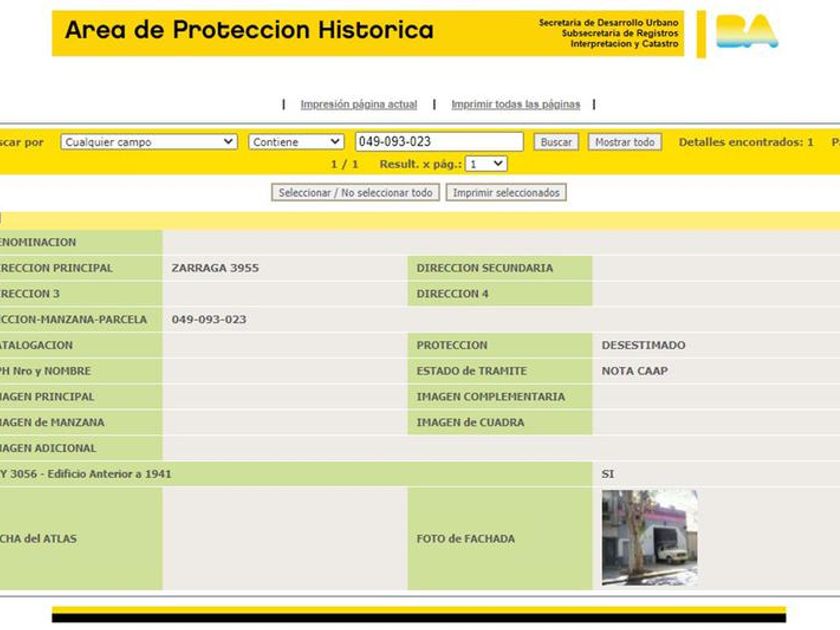Screen dimensions: 840x630
Task: Click 'Seleccionar / No seleccionar todo' button
Action: (x=355, y=192)
